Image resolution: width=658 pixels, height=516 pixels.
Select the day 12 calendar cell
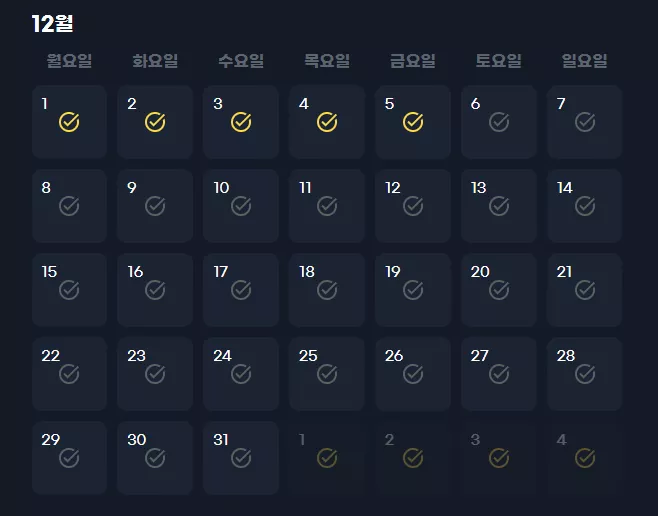[413, 206]
